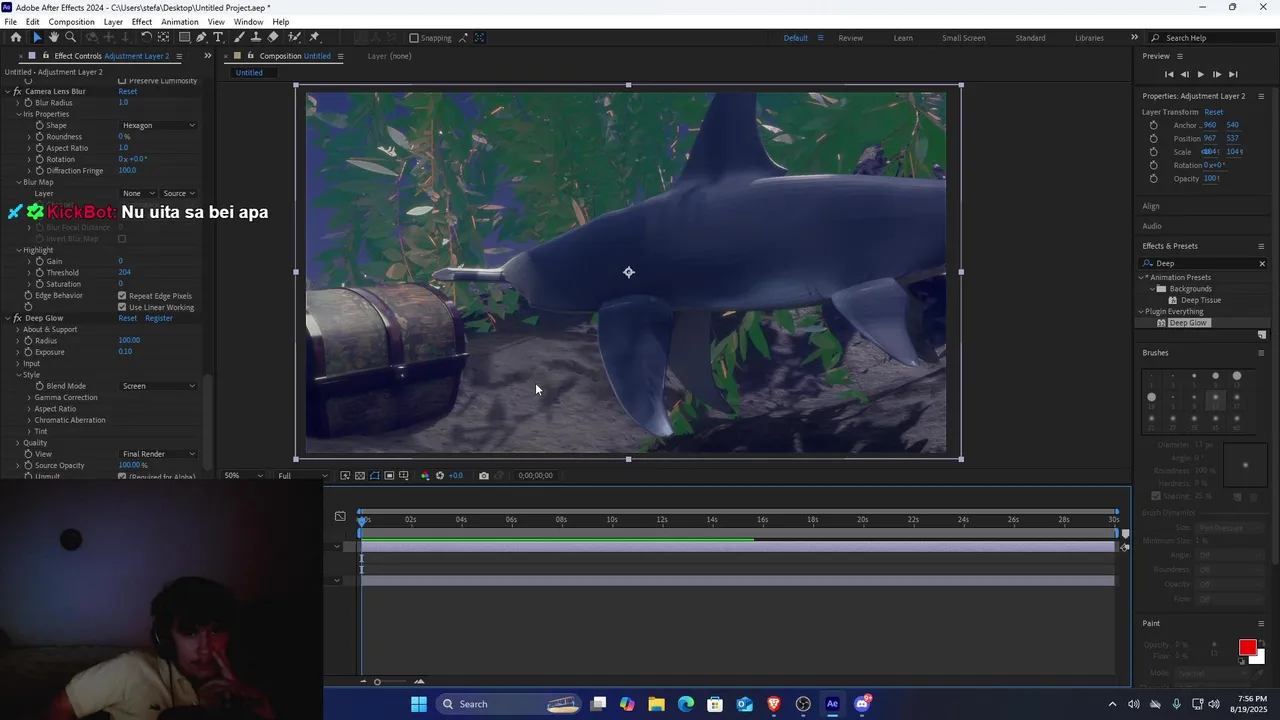Toggle the Blur Radius stopwatch
The image size is (1280, 720).
click(28, 103)
